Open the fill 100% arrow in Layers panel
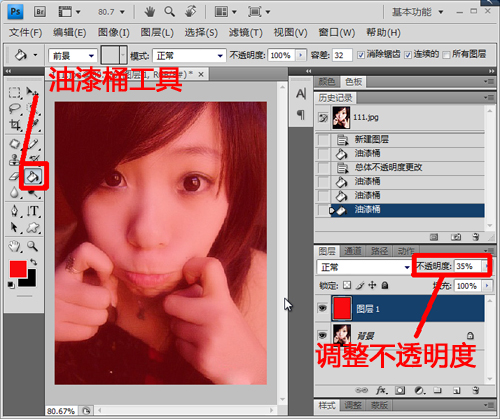The height and width of the screenshot is (419, 500). tap(487, 286)
